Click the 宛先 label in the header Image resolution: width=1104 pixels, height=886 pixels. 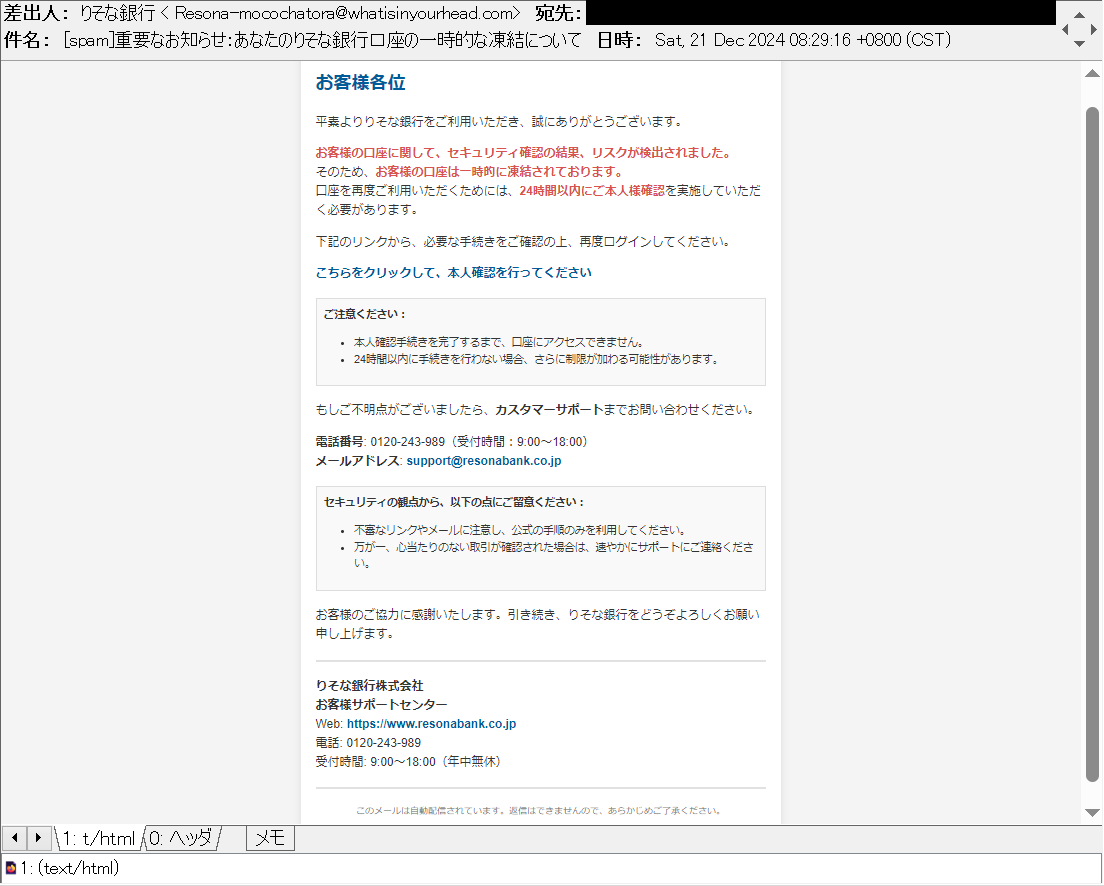[x=559, y=13]
